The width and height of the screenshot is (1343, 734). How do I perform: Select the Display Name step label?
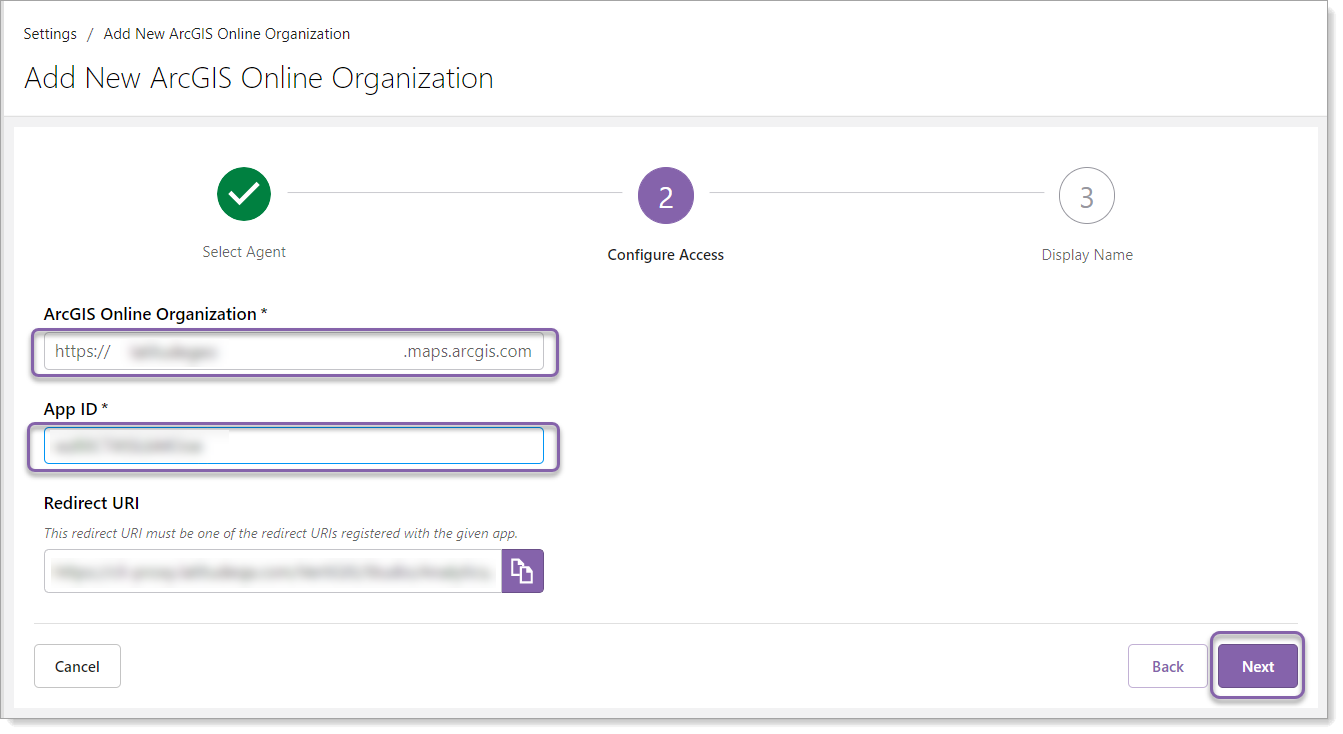1086,254
